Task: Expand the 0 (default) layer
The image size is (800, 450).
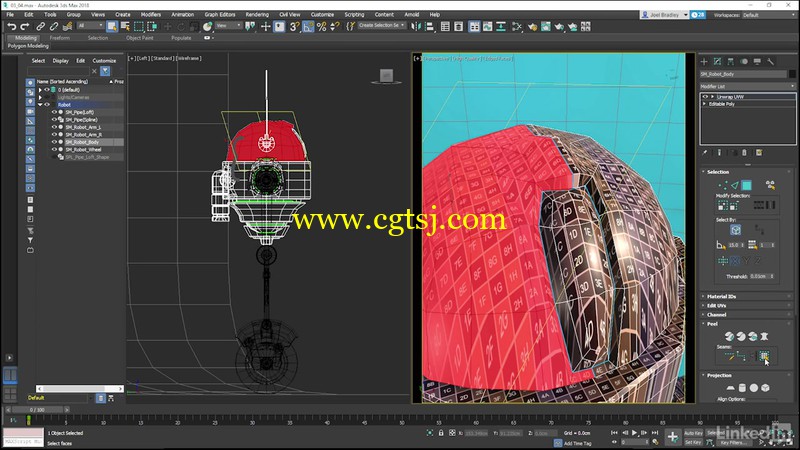Action: tap(40, 90)
